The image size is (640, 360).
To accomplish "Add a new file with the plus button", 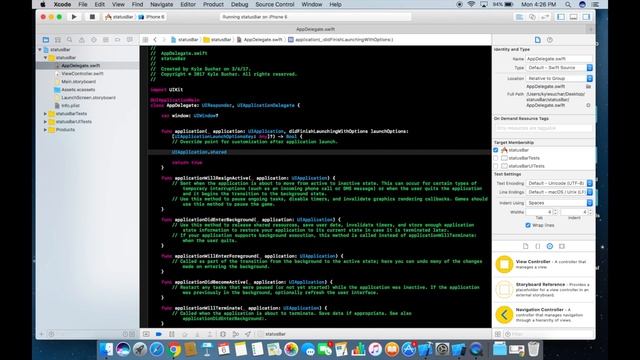I will point(41,334).
